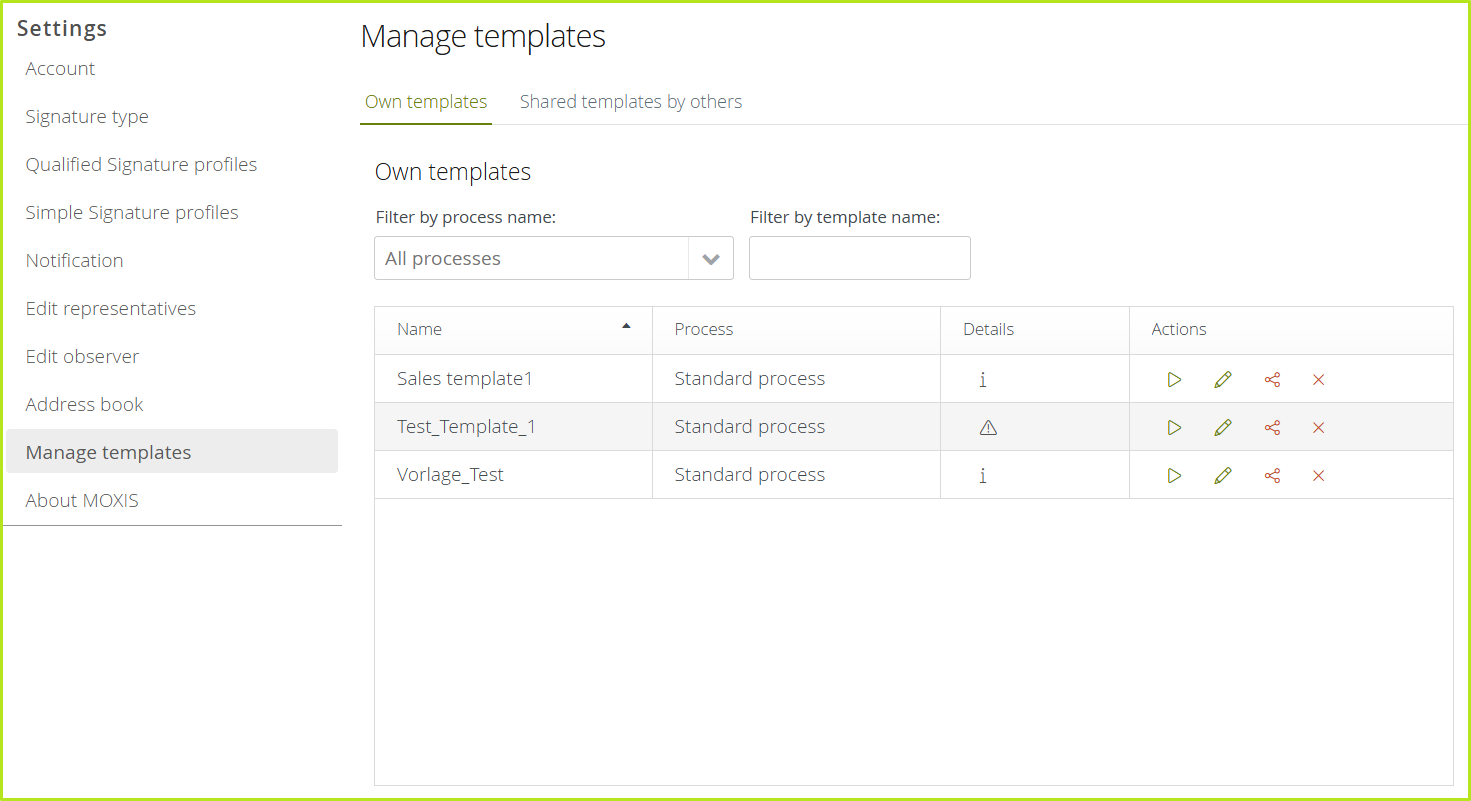Open the Address book settings page
The image size is (1471, 801).
(x=84, y=404)
